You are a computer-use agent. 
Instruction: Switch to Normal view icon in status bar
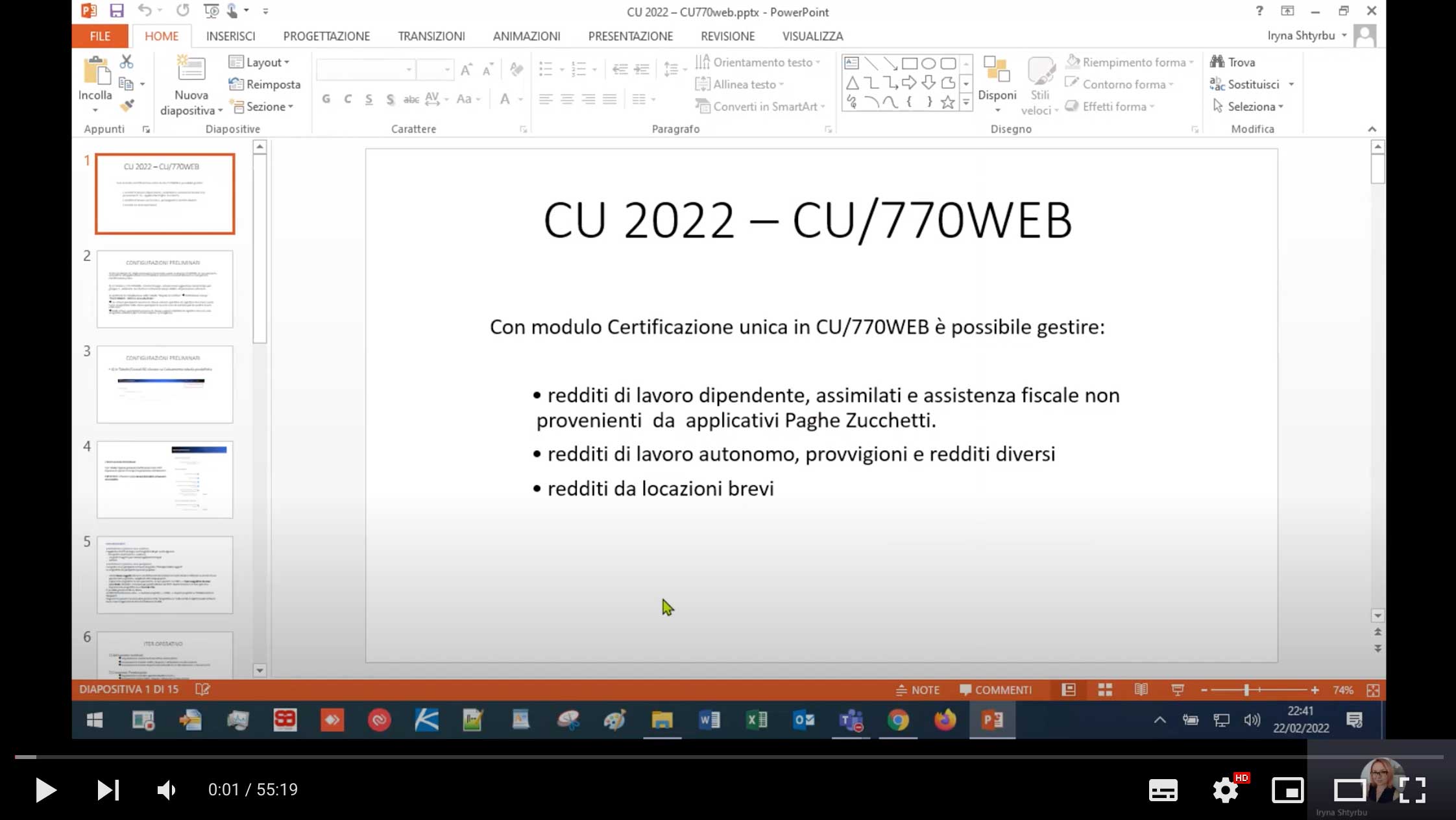1068,690
